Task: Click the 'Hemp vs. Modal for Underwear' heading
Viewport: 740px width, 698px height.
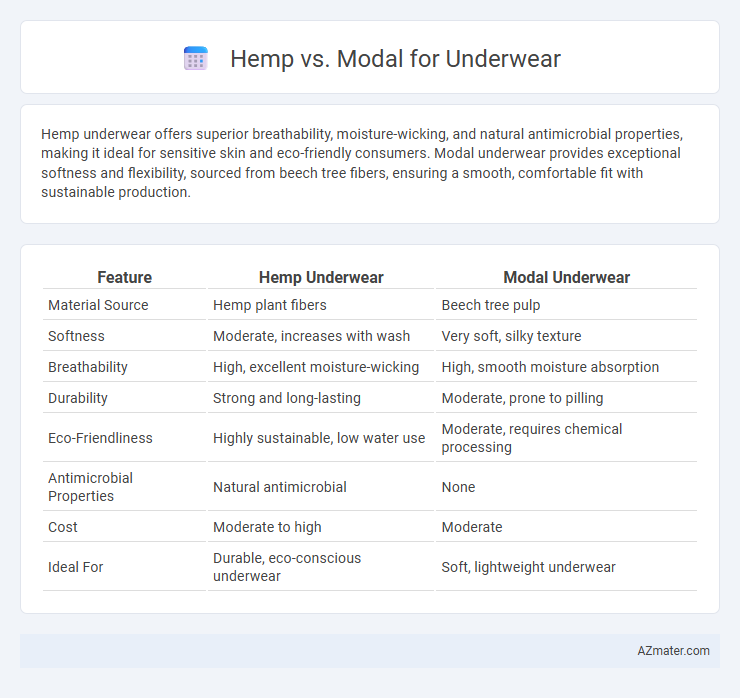Action: 395,59
